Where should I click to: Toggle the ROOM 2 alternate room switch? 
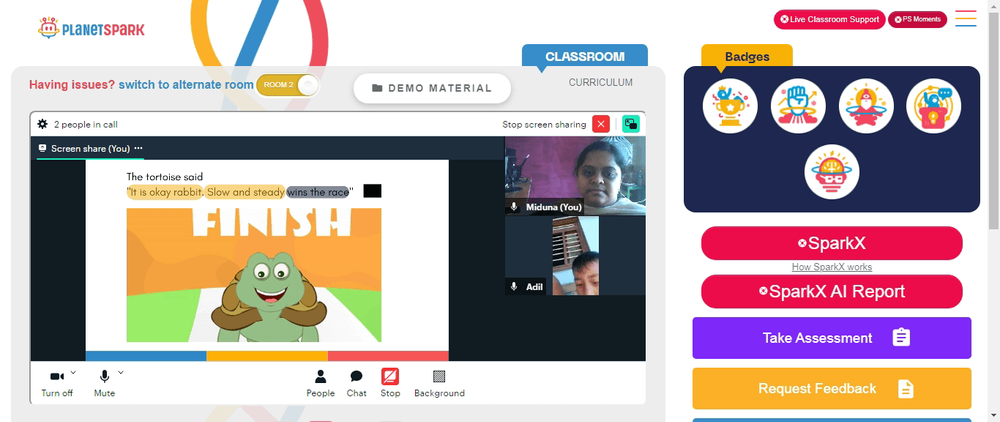point(287,85)
